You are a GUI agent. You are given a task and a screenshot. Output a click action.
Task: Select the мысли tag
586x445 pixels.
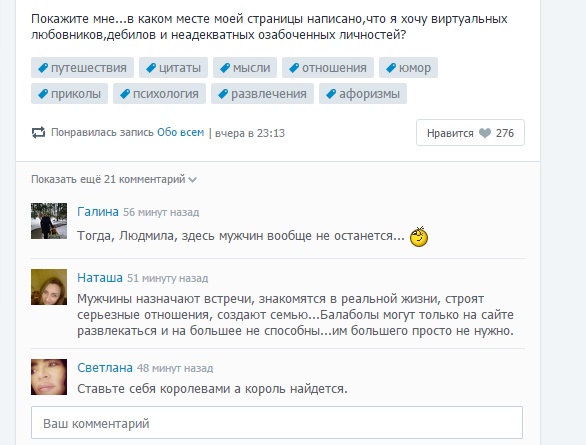245,68
